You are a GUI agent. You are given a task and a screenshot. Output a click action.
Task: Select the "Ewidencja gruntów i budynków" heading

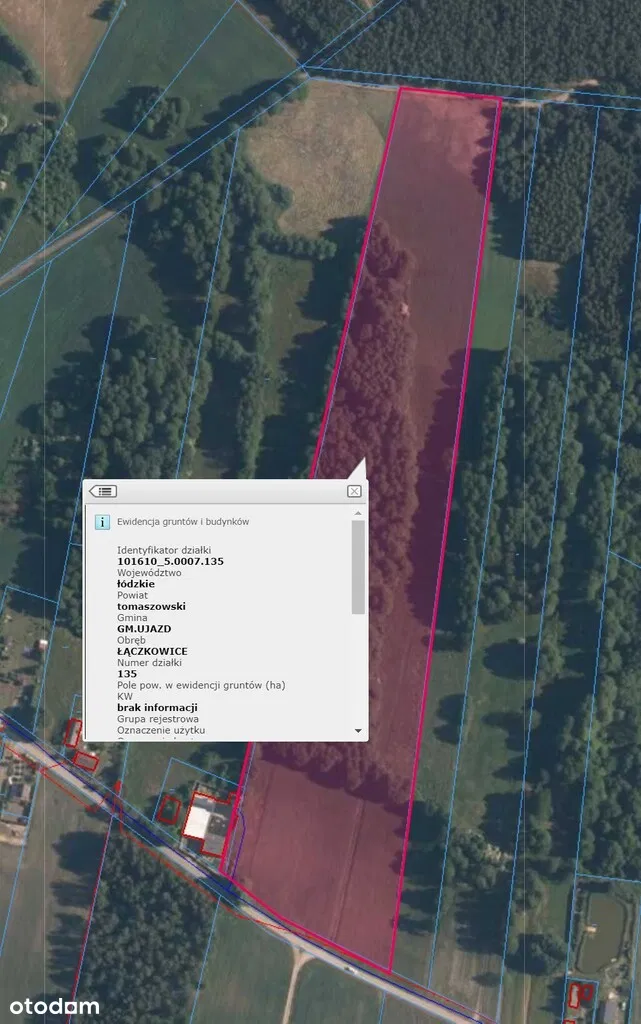pos(183,521)
